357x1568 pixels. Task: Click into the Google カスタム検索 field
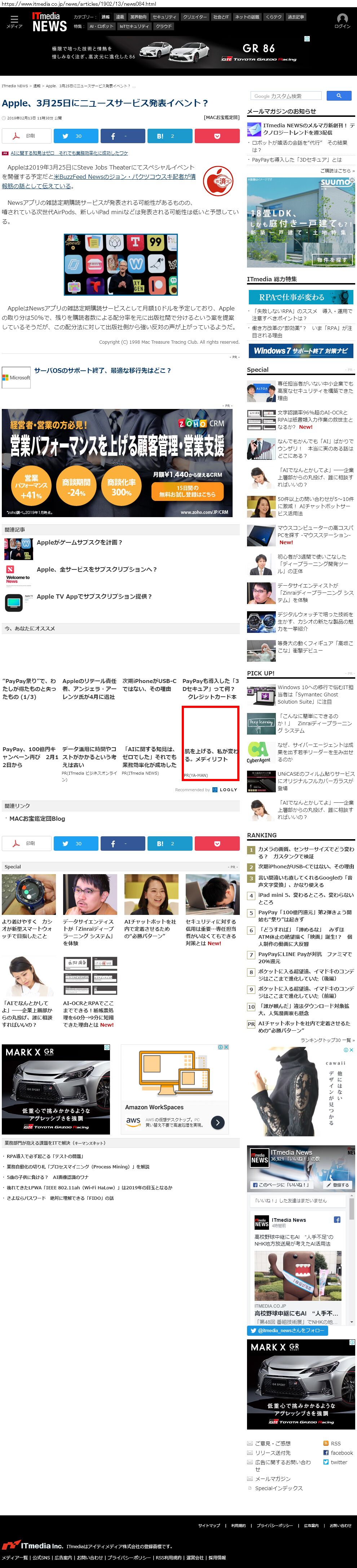point(287,96)
